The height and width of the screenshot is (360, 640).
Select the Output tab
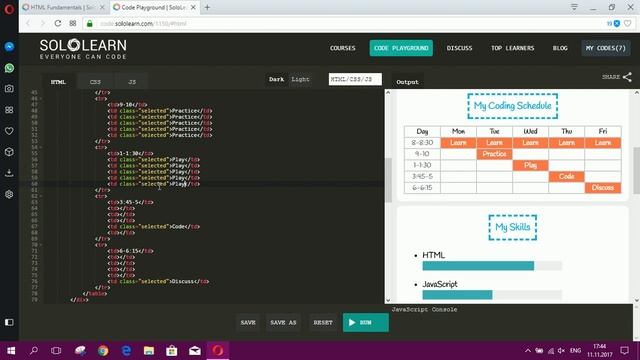[407, 82]
